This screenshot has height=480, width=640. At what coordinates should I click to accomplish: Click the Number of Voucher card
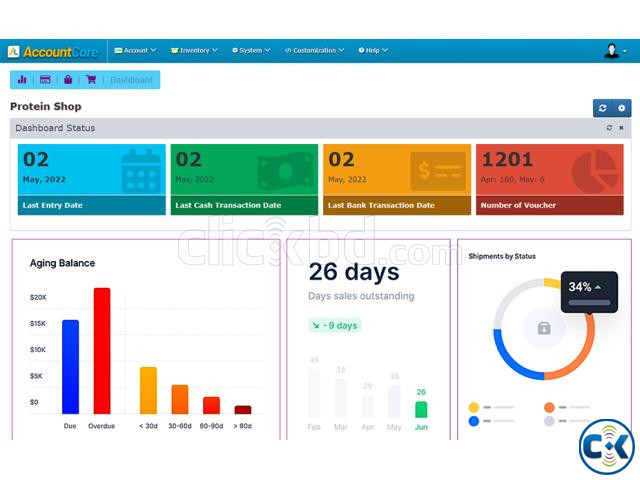(550, 180)
